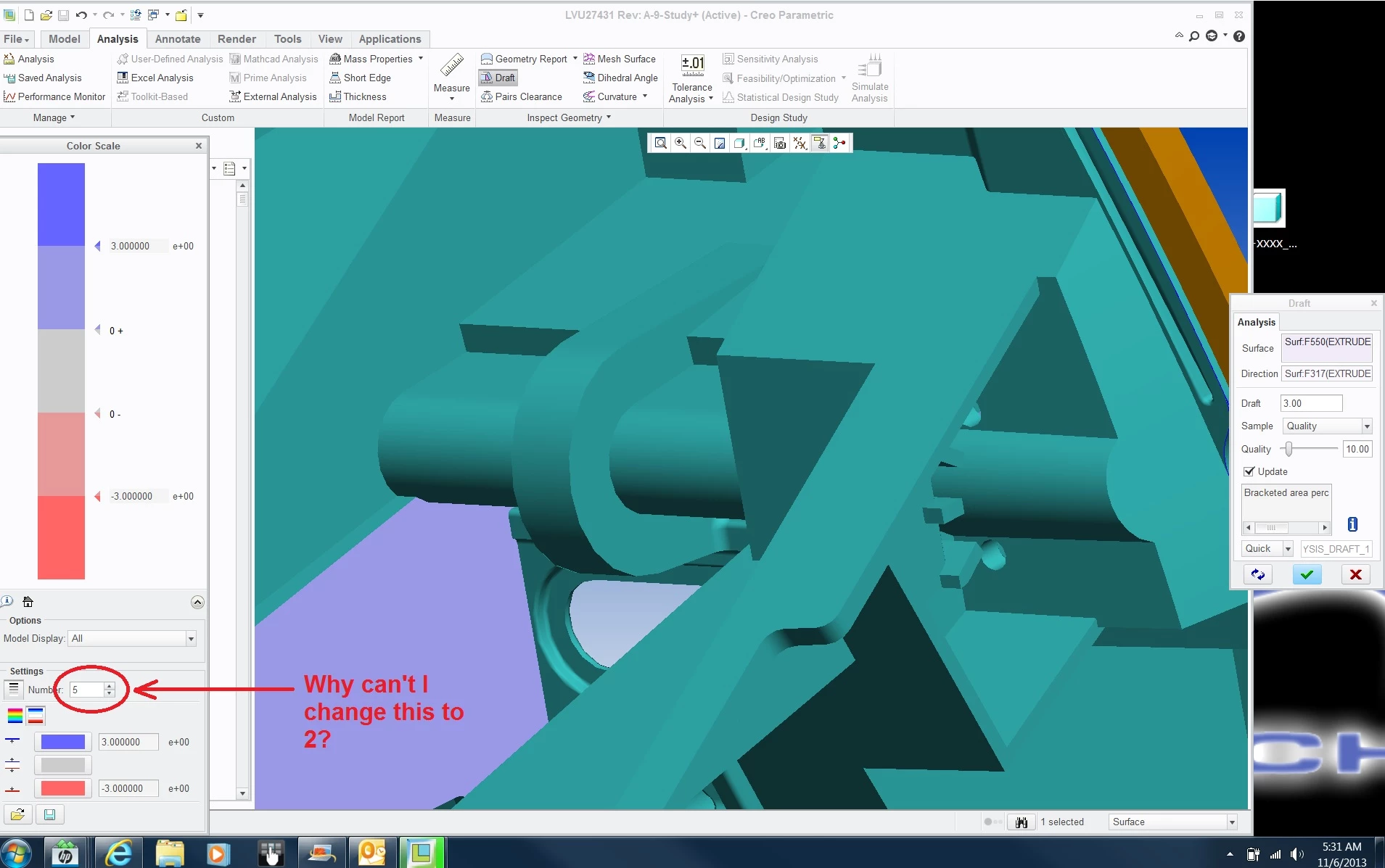Click the Zoom Out magnifier icon

(x=700, y=143)
